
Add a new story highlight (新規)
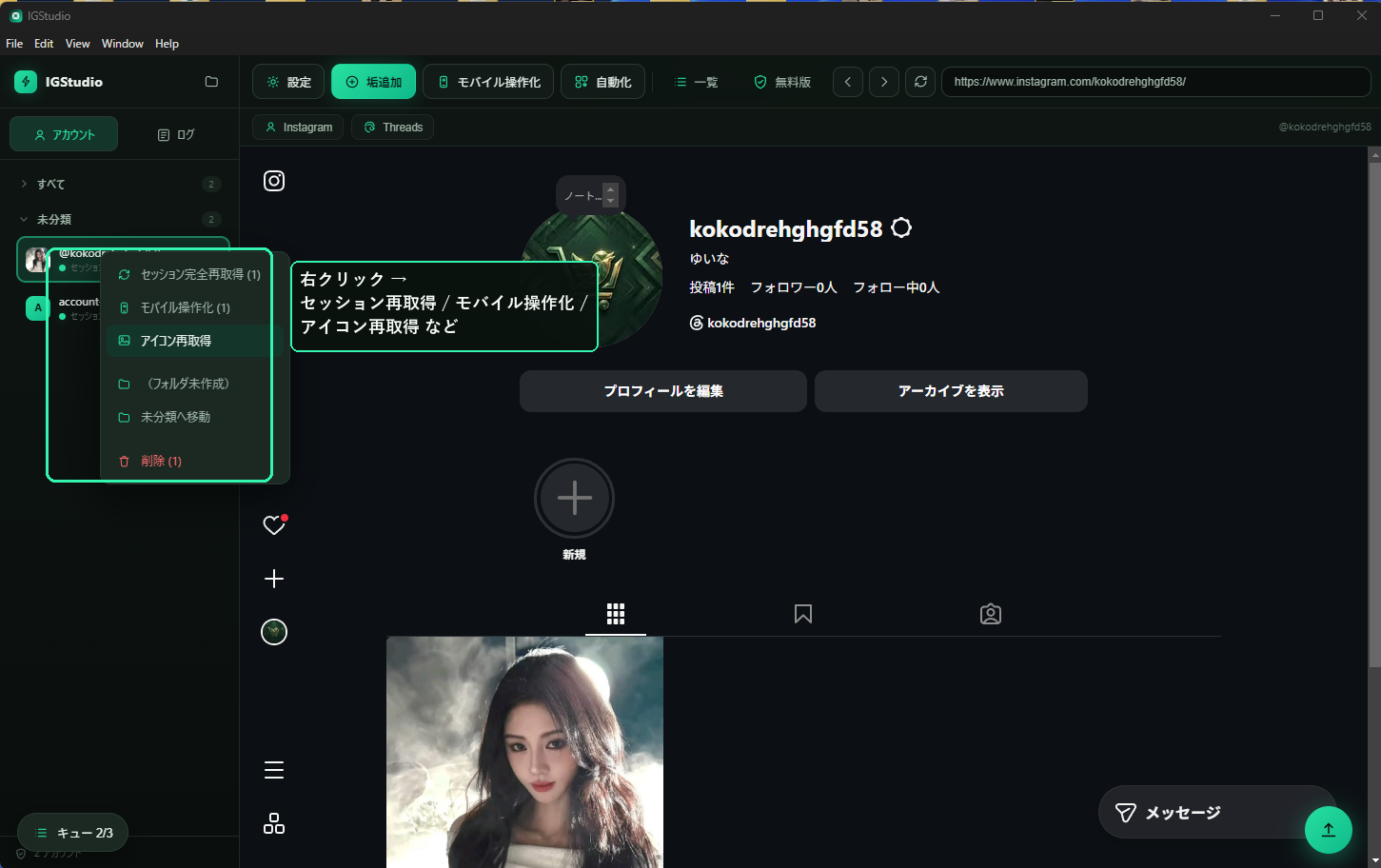(574, 499)
